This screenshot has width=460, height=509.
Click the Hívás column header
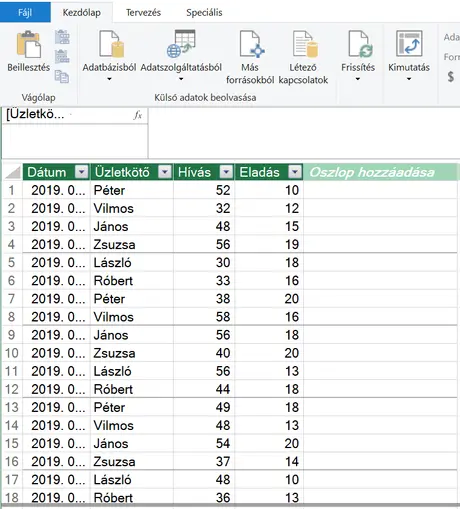(204, 172)
